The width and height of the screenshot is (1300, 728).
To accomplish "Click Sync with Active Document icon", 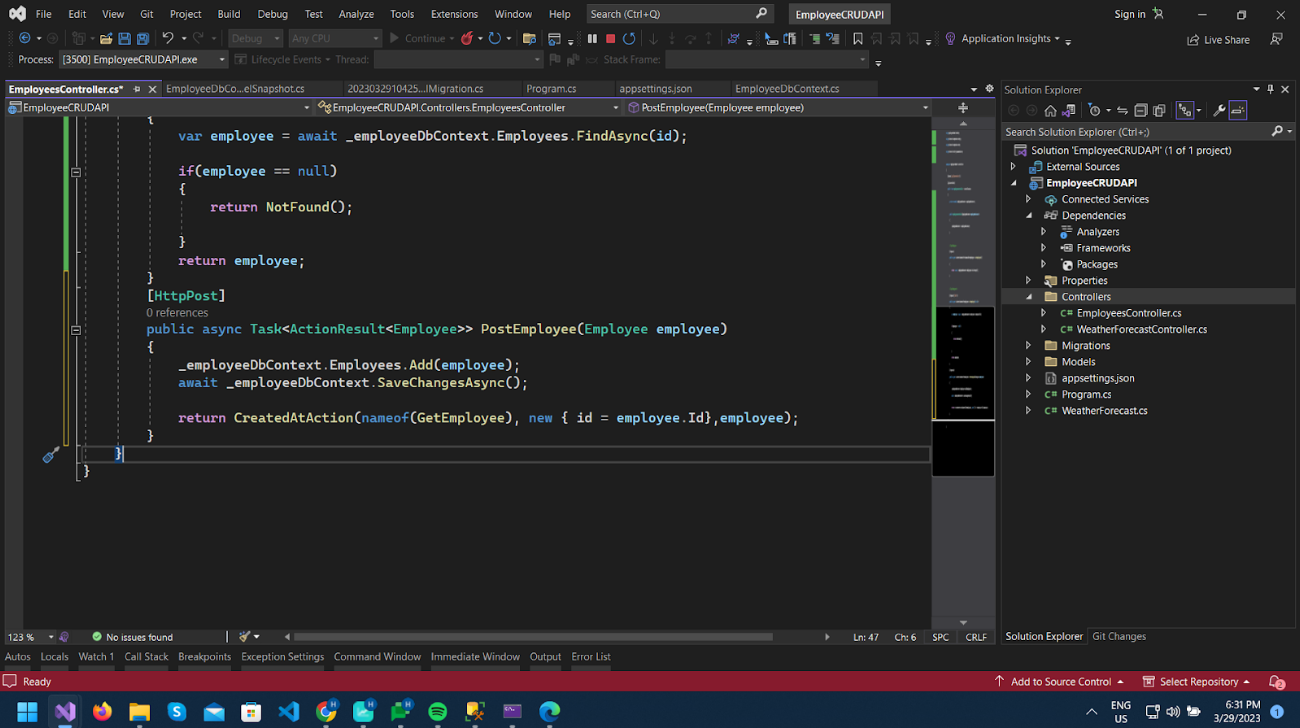I will click(x=1122, y=110).
